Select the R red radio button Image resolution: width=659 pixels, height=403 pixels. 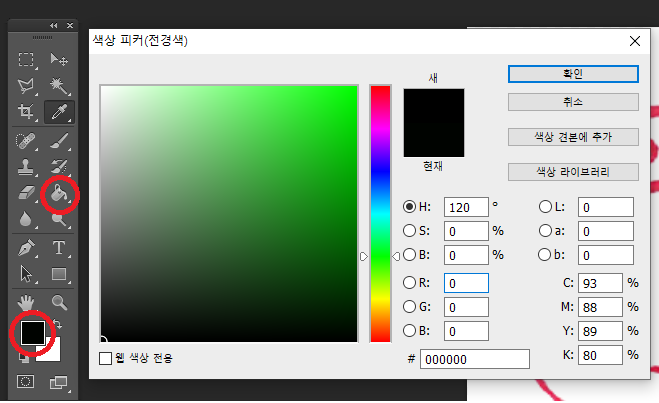[x=409, y=283]
